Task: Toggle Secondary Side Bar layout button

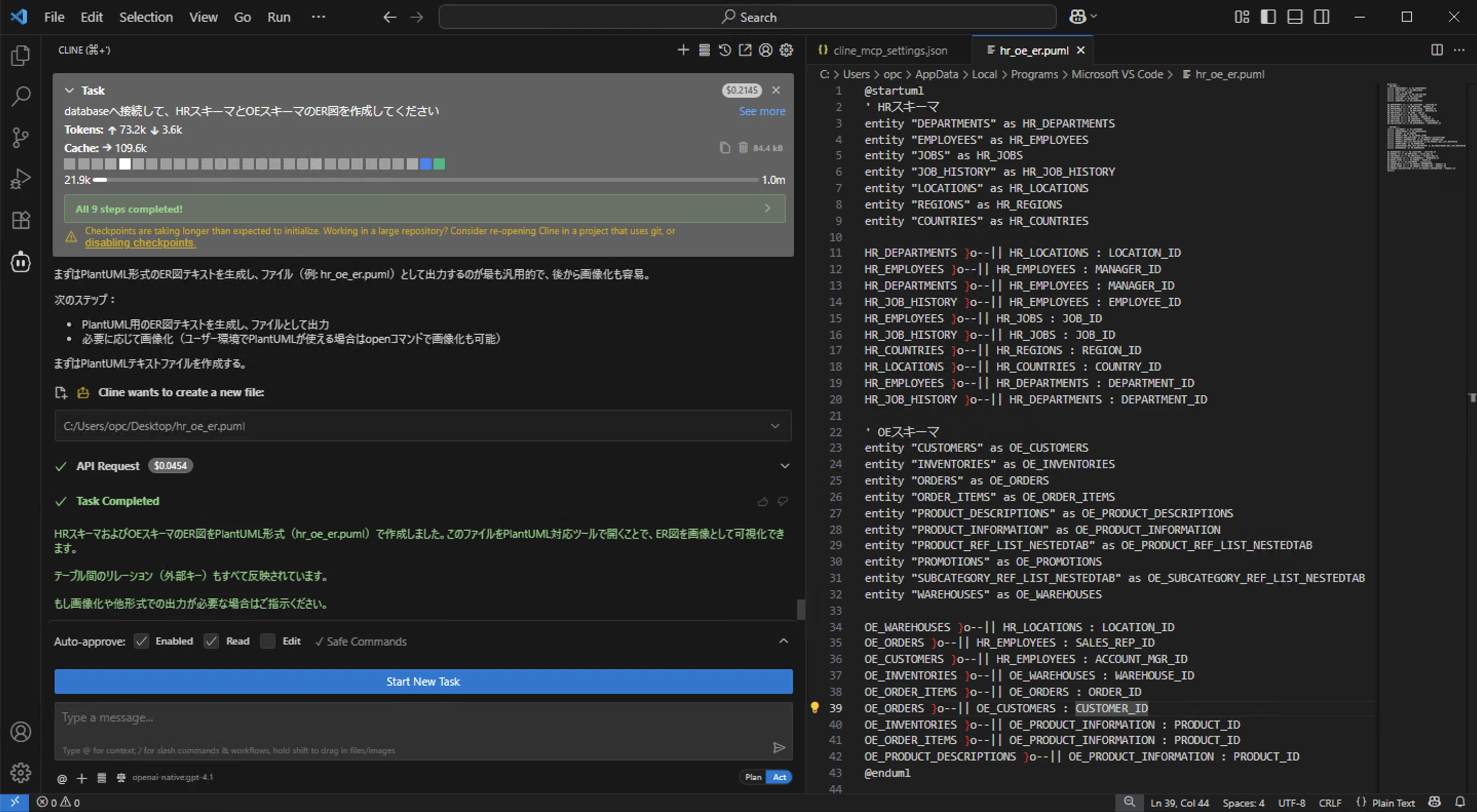Action: coord(1321,16)
